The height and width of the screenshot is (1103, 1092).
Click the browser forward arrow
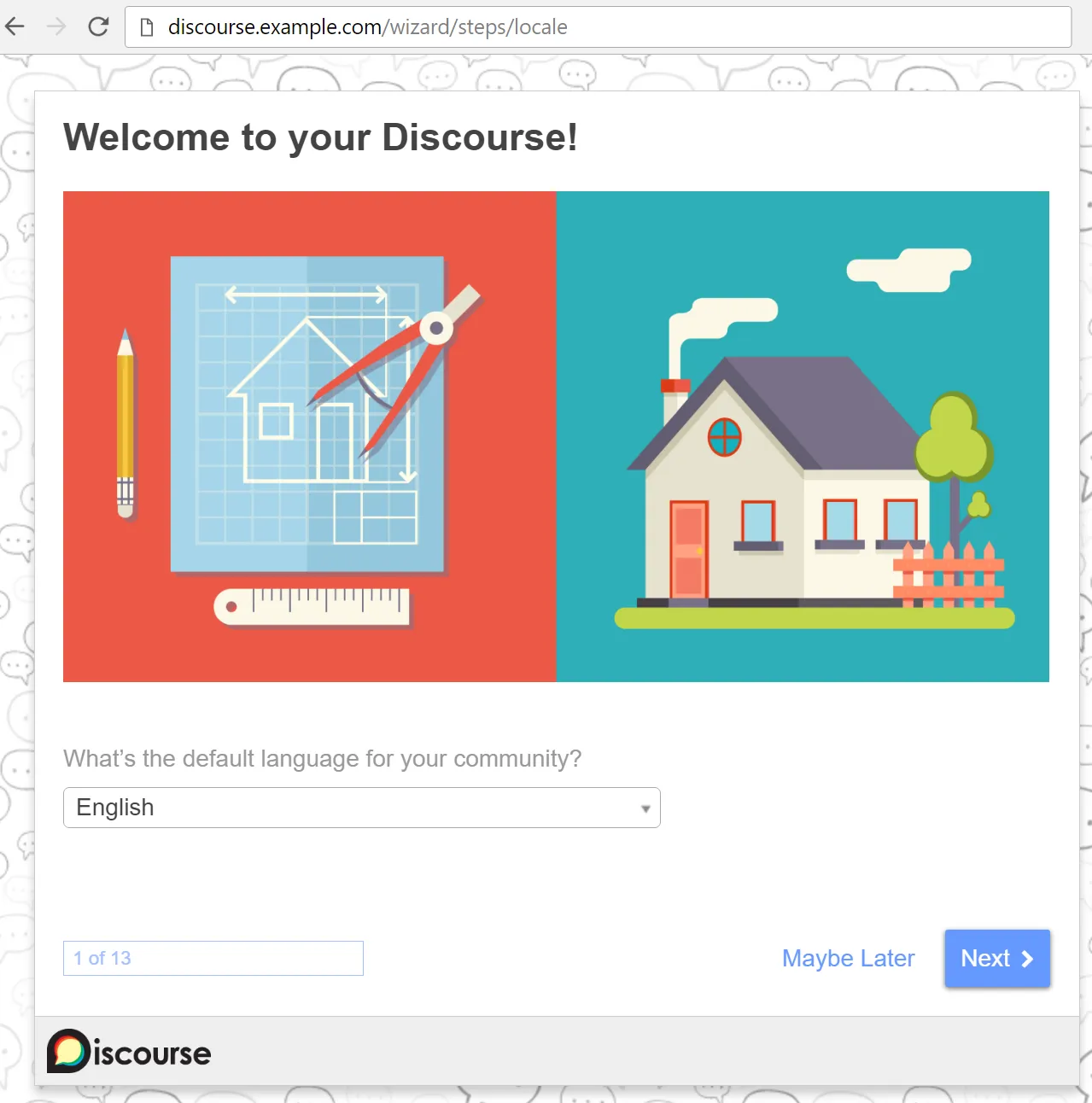[x=56, y=26]
